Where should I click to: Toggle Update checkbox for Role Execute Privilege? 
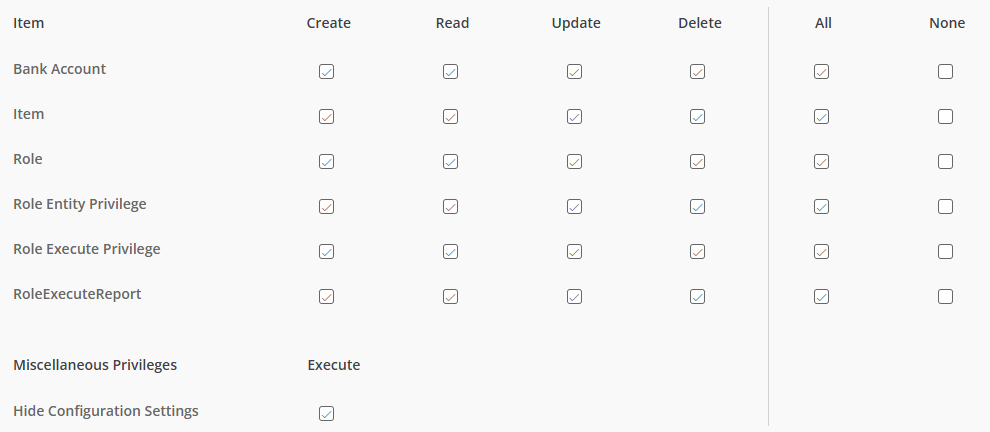coord(574,251)
